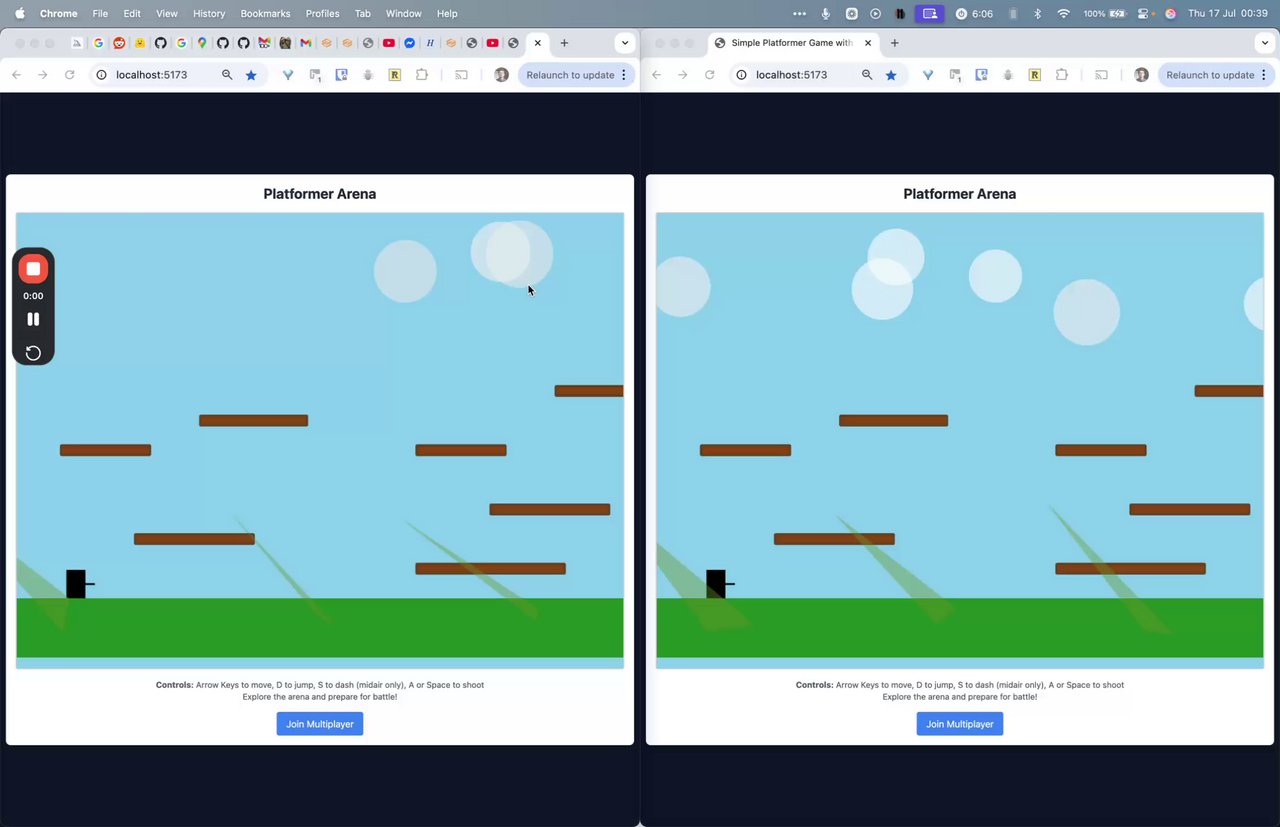Open the profile avatar in the left window
Screen dimensions: 1280x827
tap(502, 75)
